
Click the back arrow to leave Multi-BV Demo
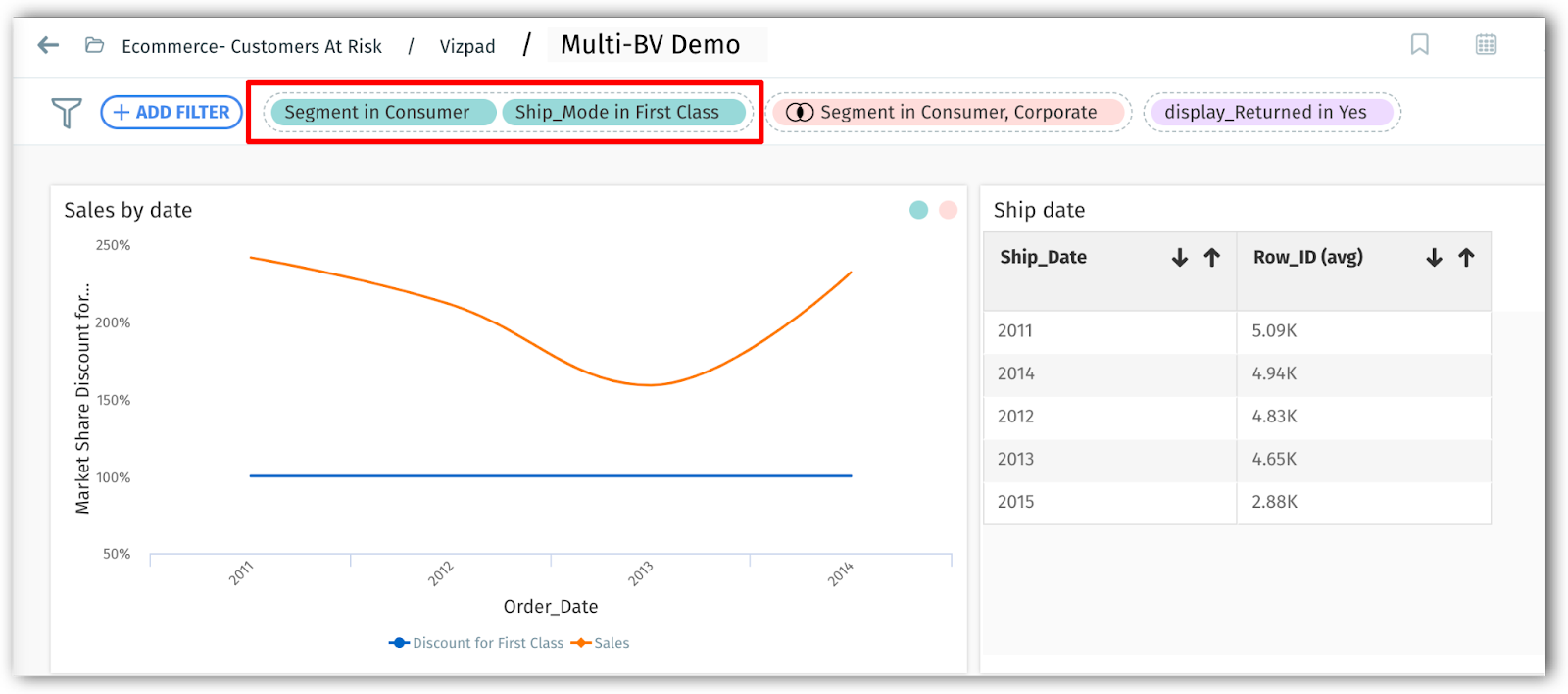(46, 45)
